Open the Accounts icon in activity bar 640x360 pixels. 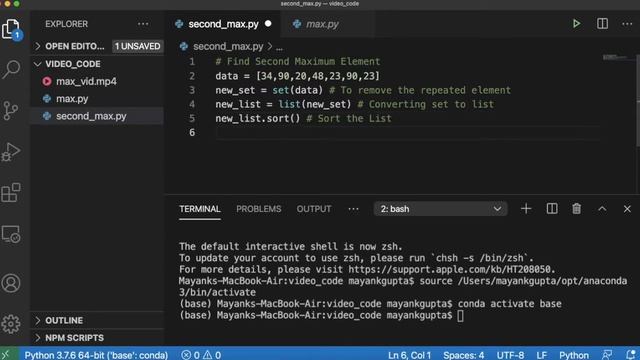tap(11, 283)
